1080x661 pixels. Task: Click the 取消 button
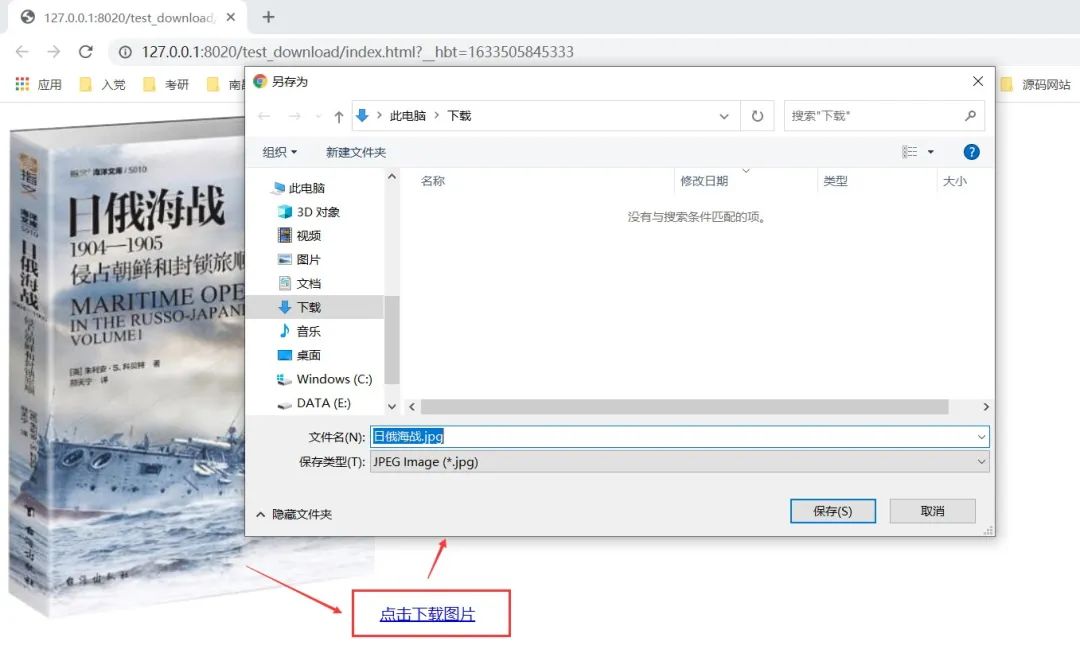point(933,511)
